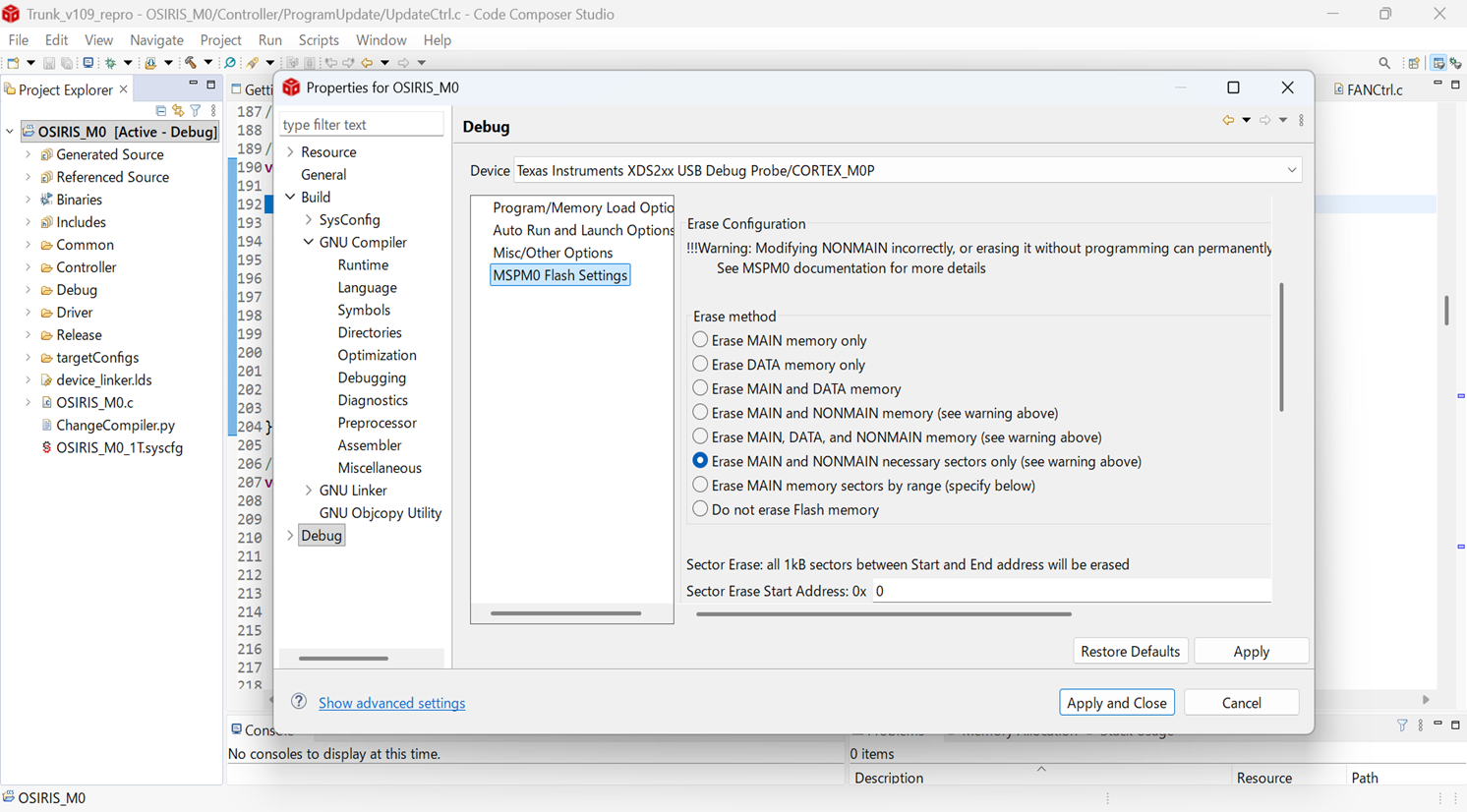Click the type filter text field
The width and height of the screenshot is (1467, 812).
point(361,125)
